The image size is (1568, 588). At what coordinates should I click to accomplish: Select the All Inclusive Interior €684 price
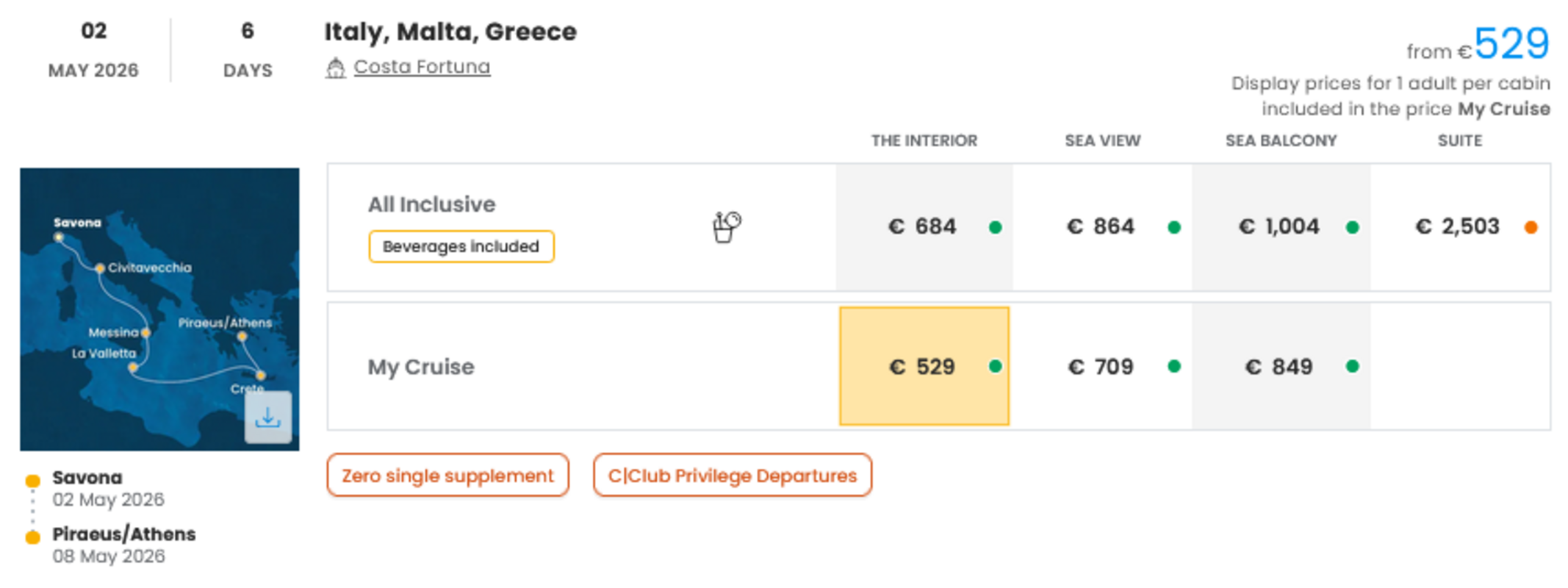[x=924, y=227]
